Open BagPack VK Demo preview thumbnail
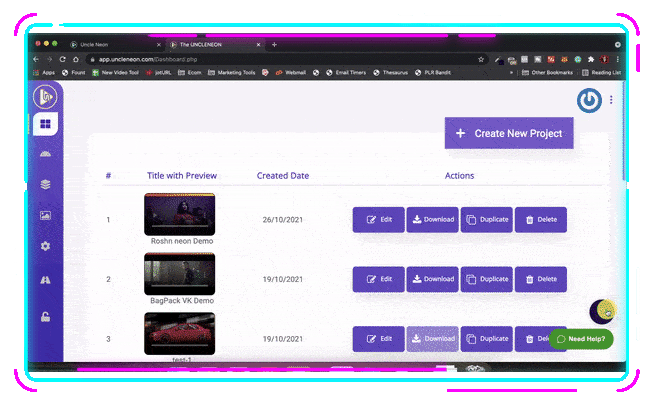 (x=180, y=274)
